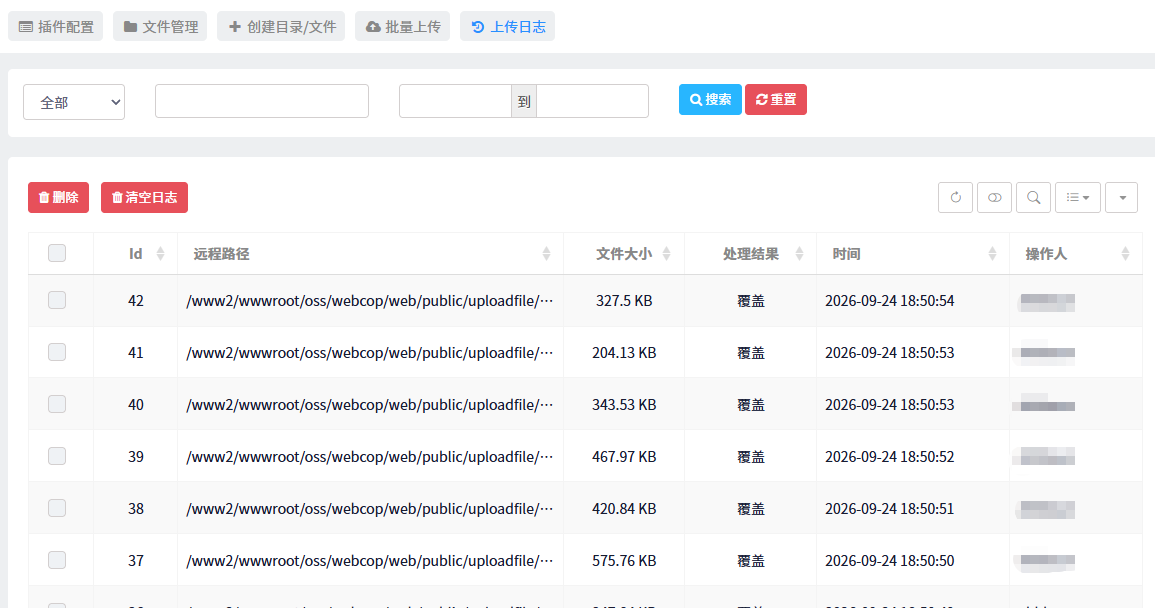Check the row with Id 39

(57, 456)
